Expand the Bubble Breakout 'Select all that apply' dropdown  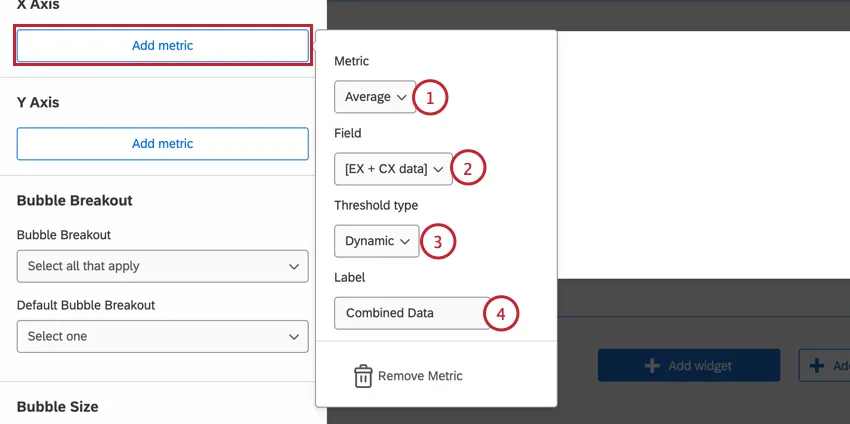162,266
